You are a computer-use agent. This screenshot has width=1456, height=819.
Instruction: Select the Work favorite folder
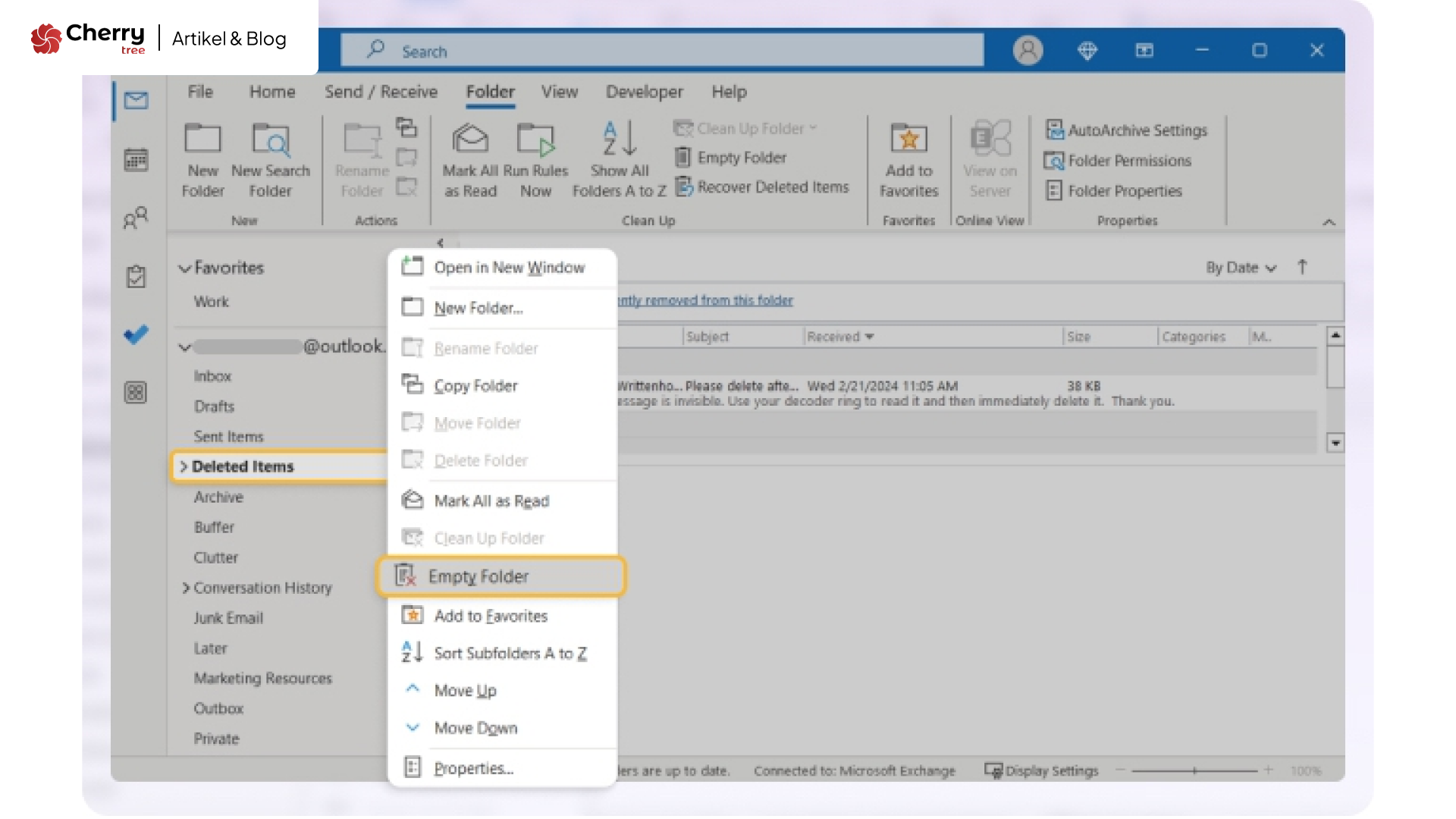(211, 302)
